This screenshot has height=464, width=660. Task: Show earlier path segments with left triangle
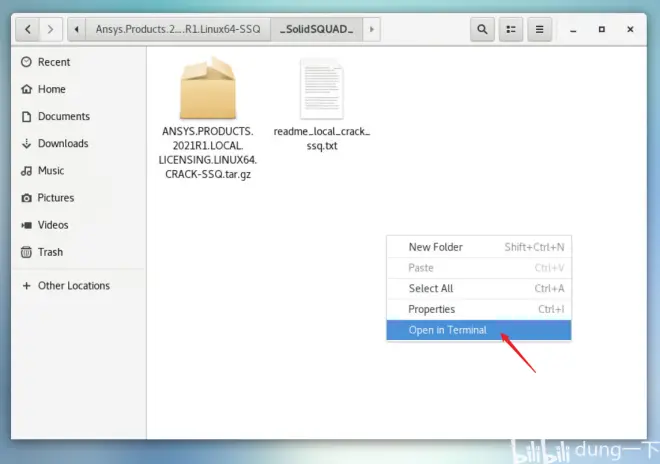coord(77,29)
